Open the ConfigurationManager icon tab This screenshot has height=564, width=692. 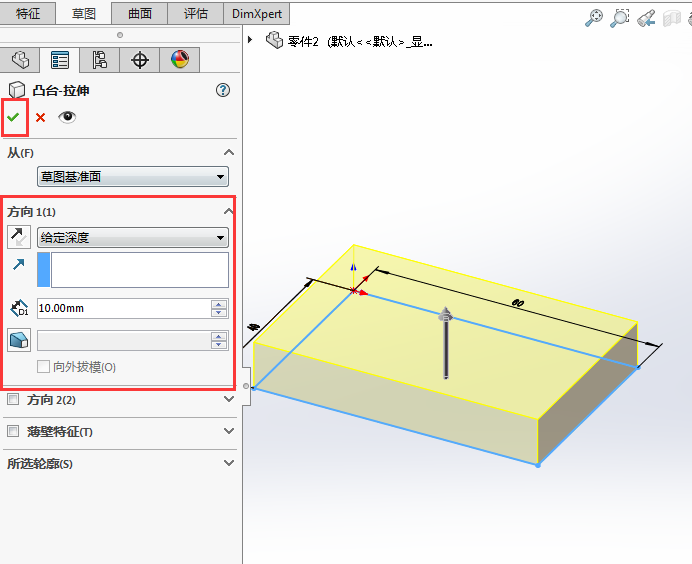coord(100,60)
